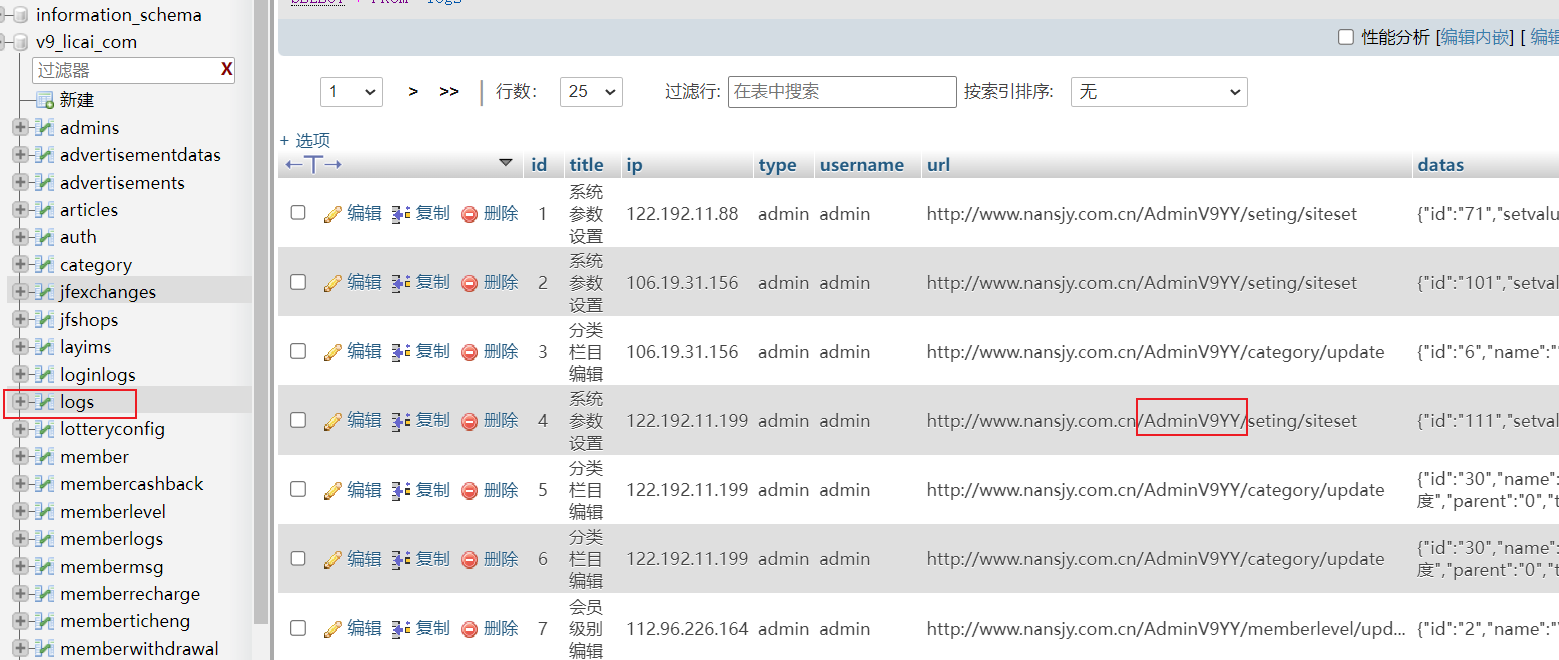
Task: Tick the checkbox for row id 2
Action: click(298, 282)
